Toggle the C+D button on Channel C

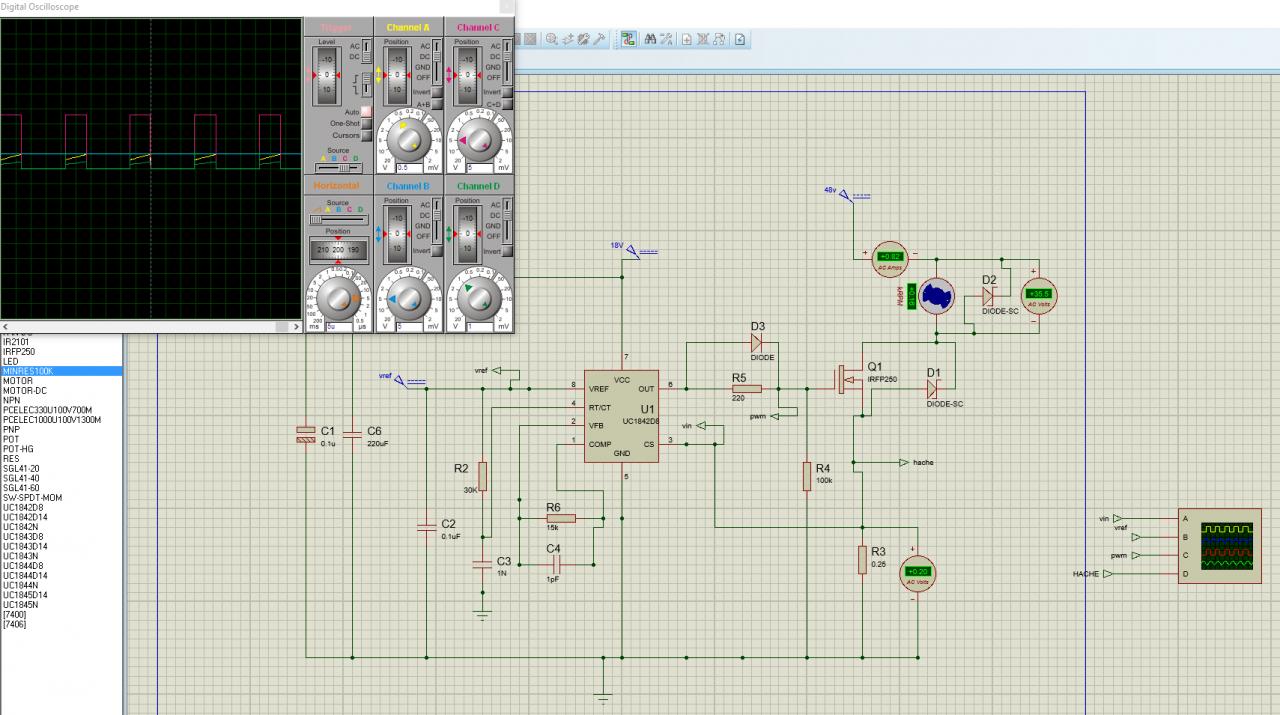pyautogui.click(x=506, y=104)
